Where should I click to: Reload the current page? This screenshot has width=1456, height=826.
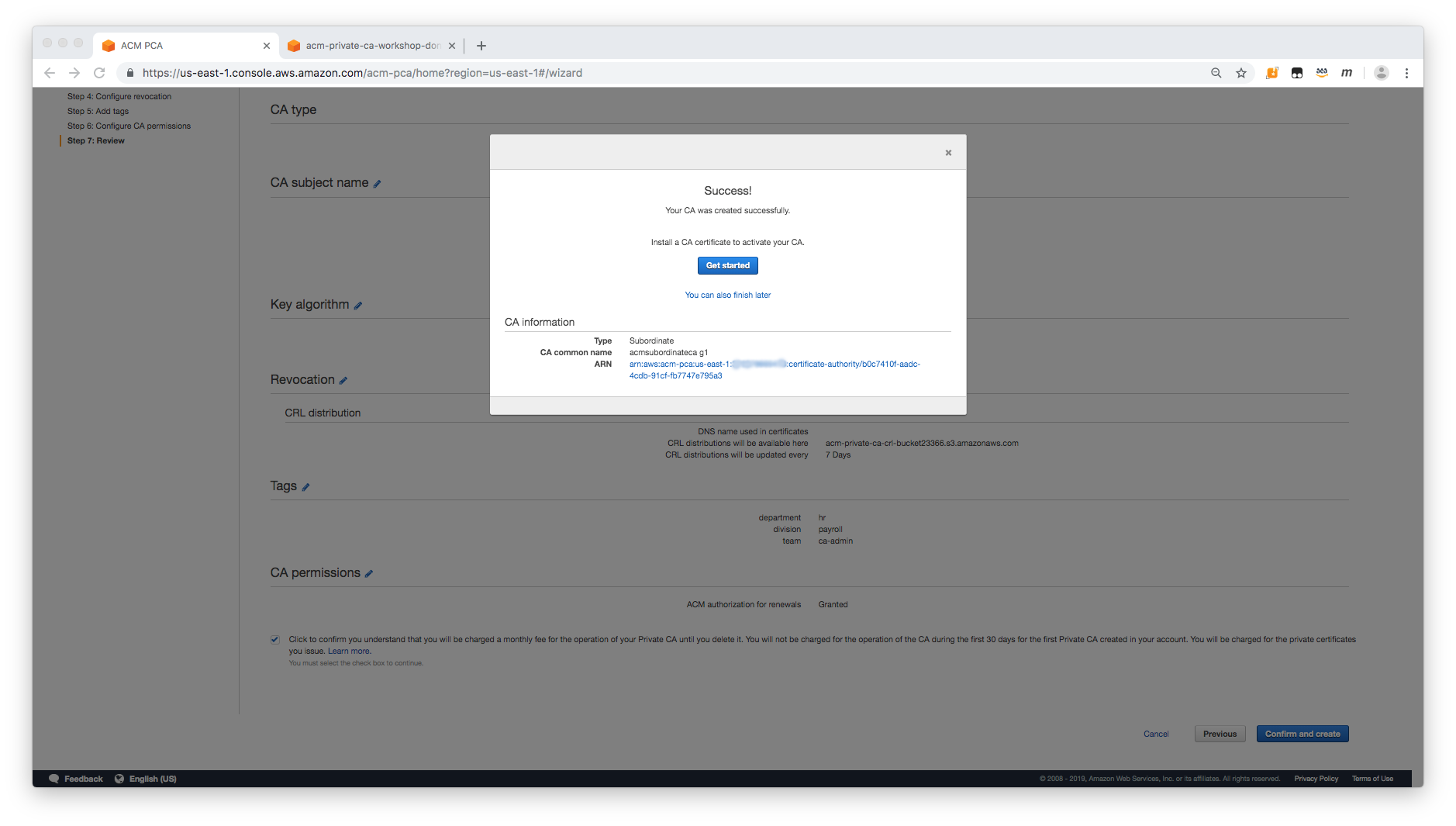99,72
